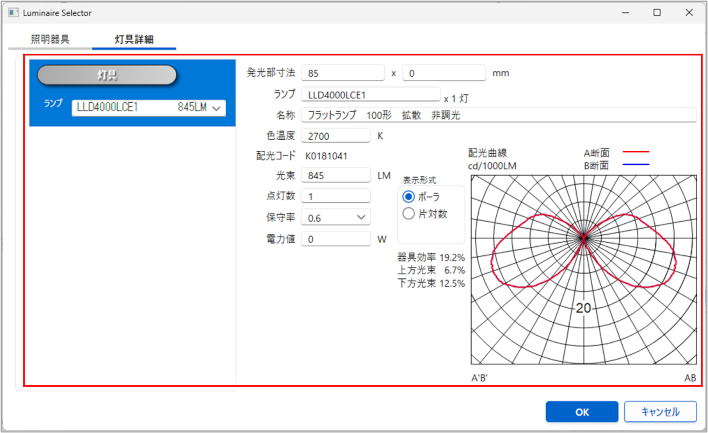Switch to the 灯具詳細 tab
The image size is (708, 433).
[x=134, y=40]
